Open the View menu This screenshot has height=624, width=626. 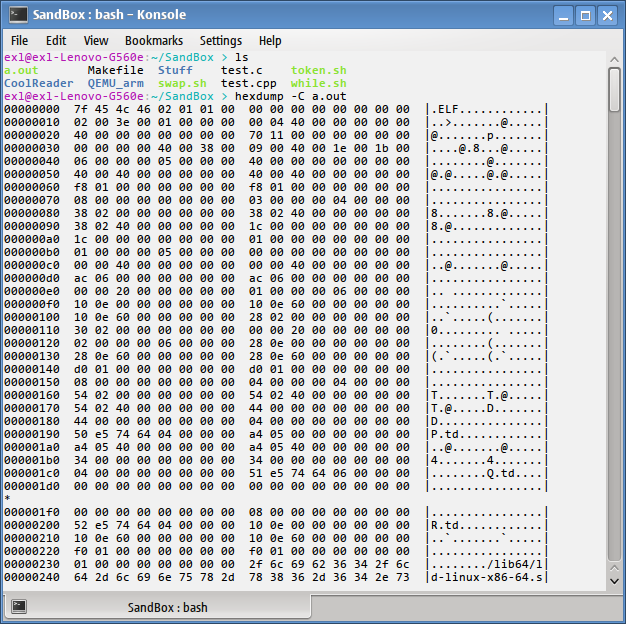coord(96,41)
